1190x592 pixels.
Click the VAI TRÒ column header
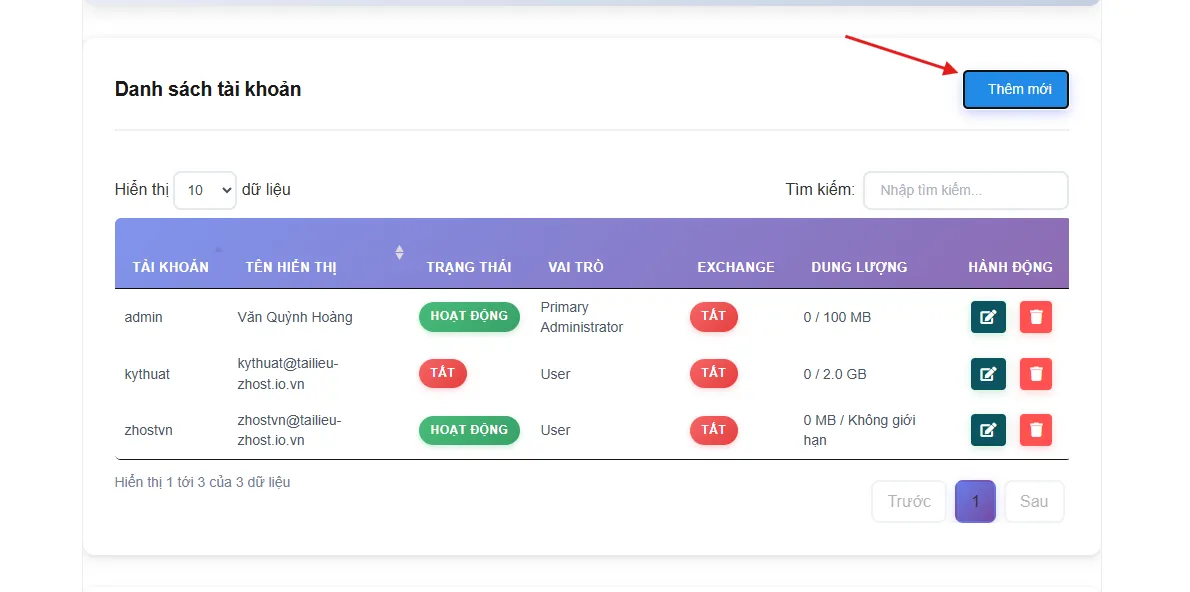(x=576, y=267)
